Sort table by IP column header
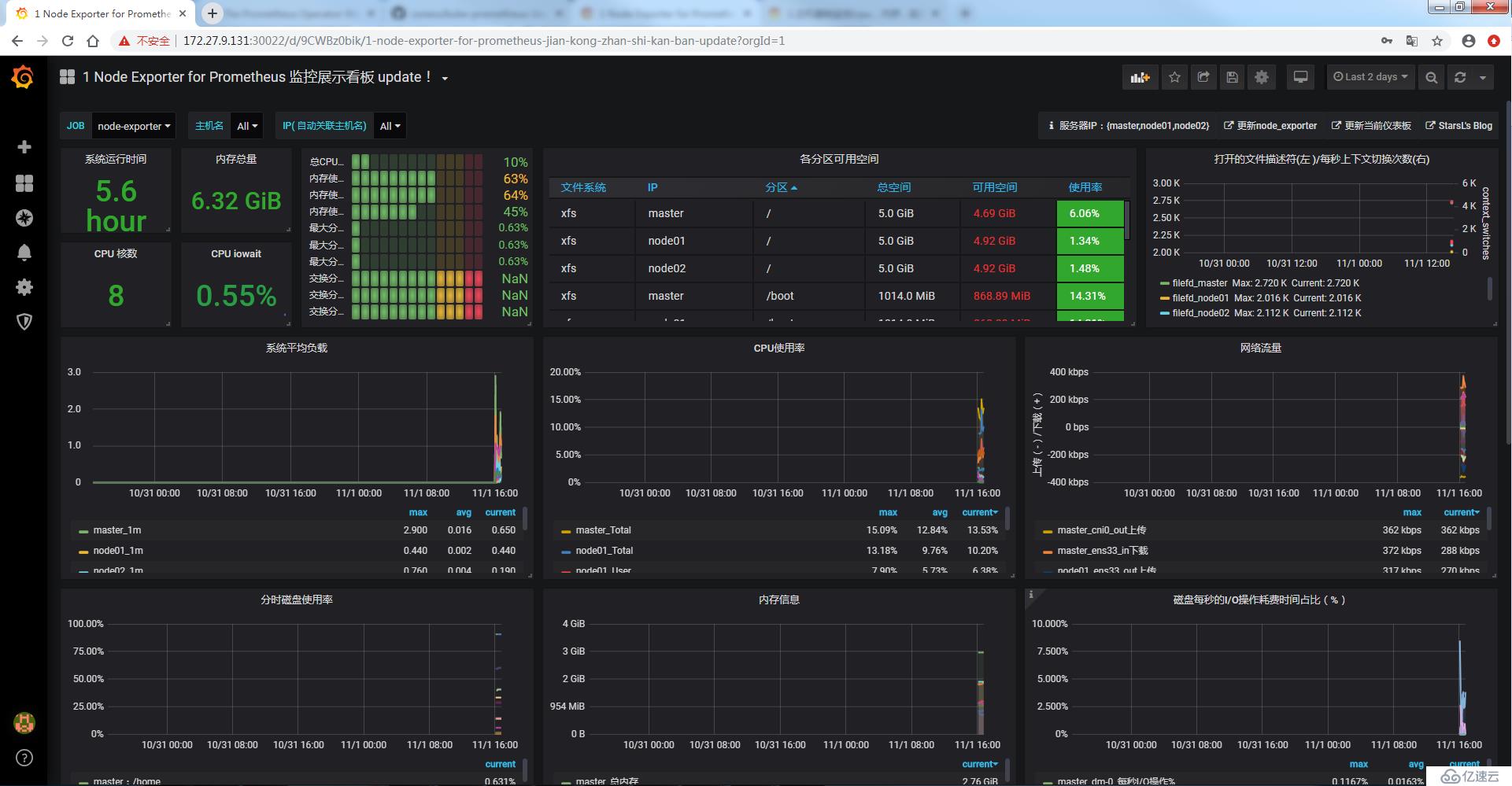The height and width of the screenshot is (786, 1512). pyautogui.click(x=652, y=187)
